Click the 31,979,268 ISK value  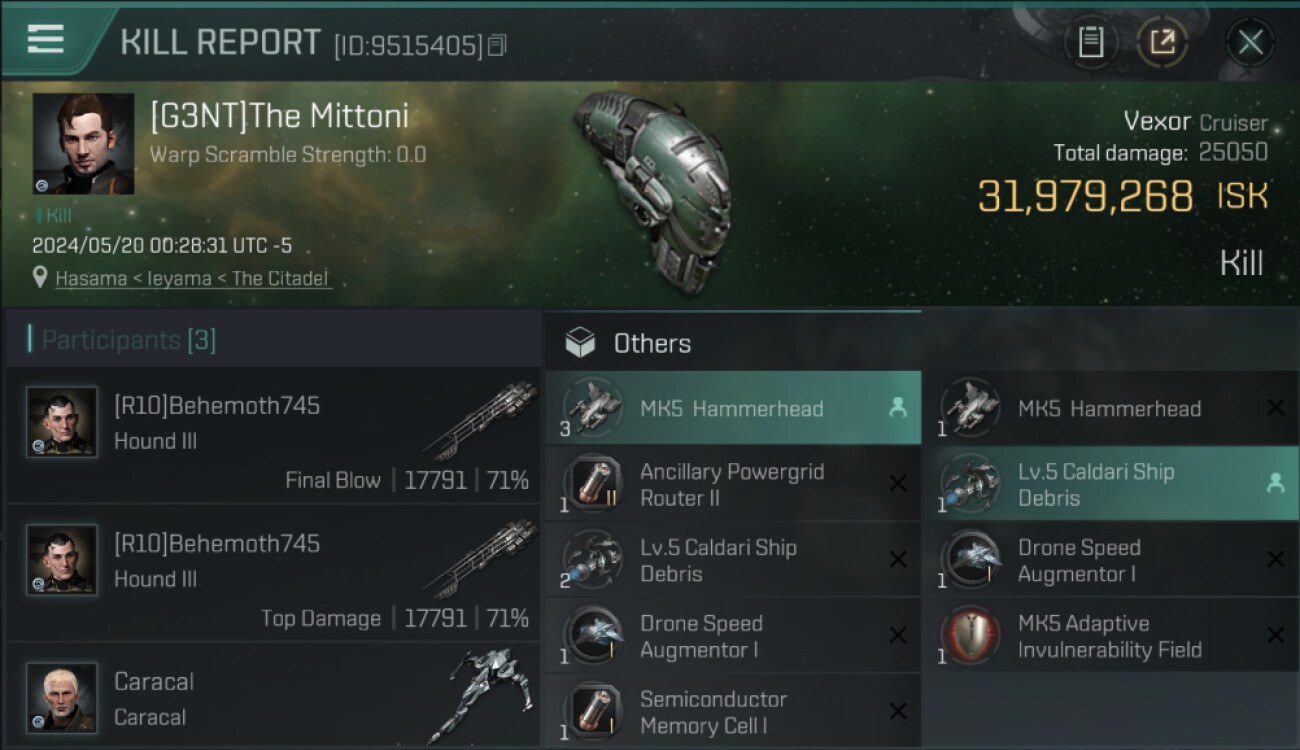point(1085,197)
